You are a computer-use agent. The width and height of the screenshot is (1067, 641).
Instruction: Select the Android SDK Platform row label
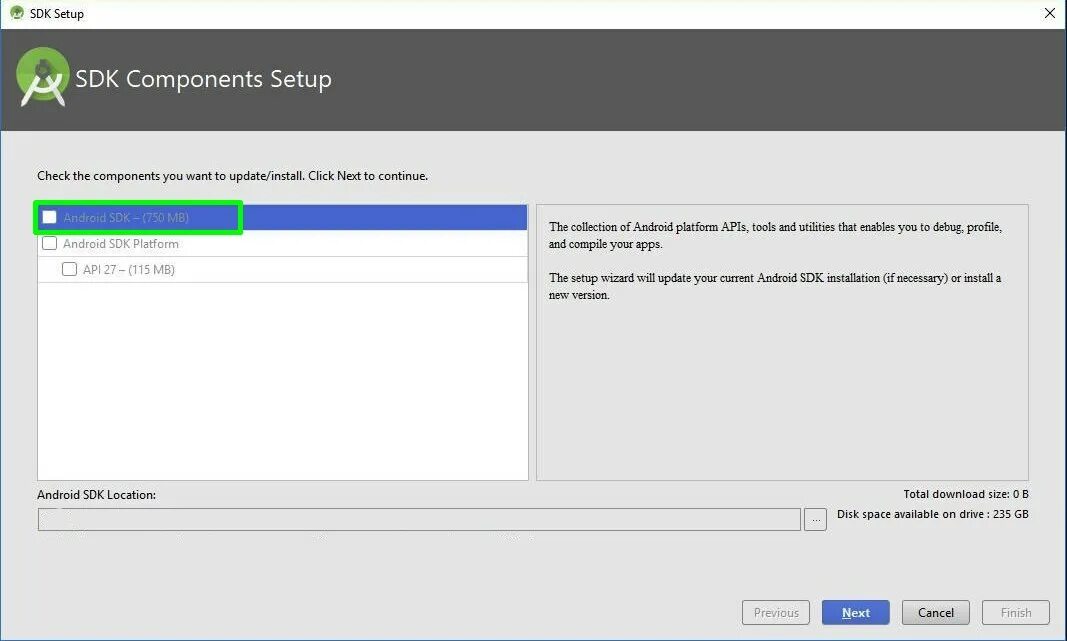[x=121, y=244]
